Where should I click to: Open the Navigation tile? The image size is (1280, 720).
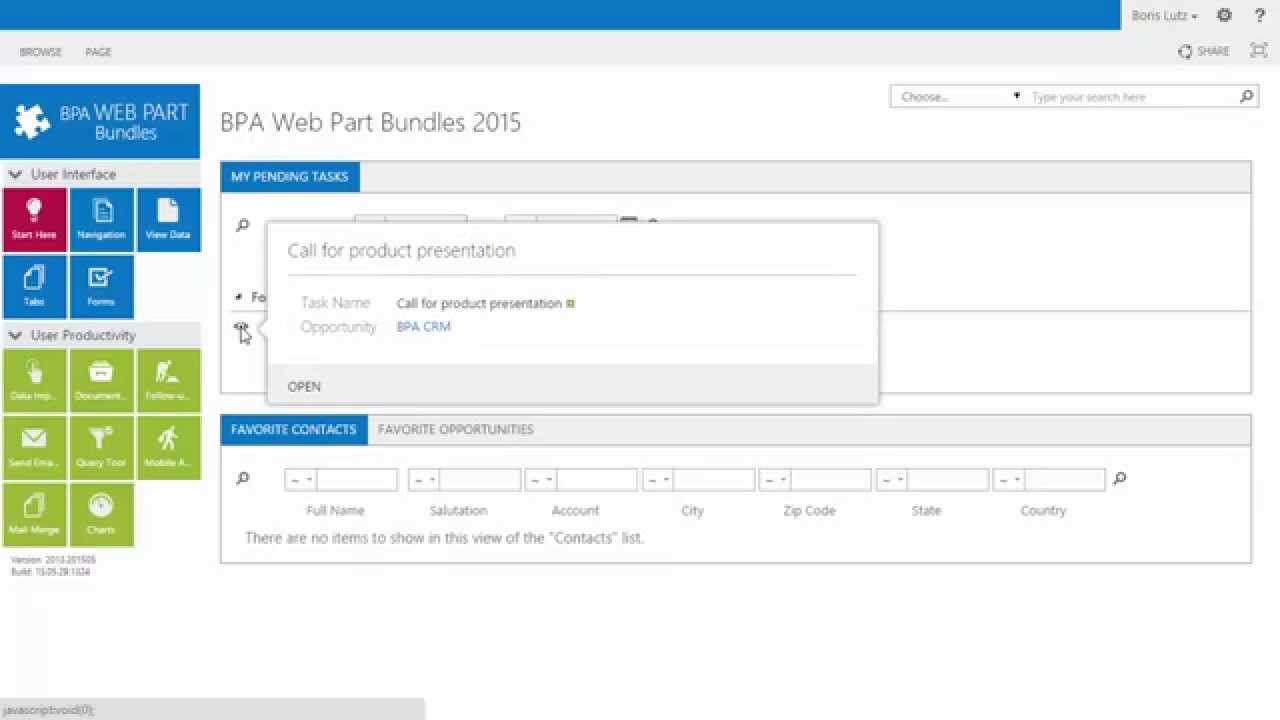[101, 220]
